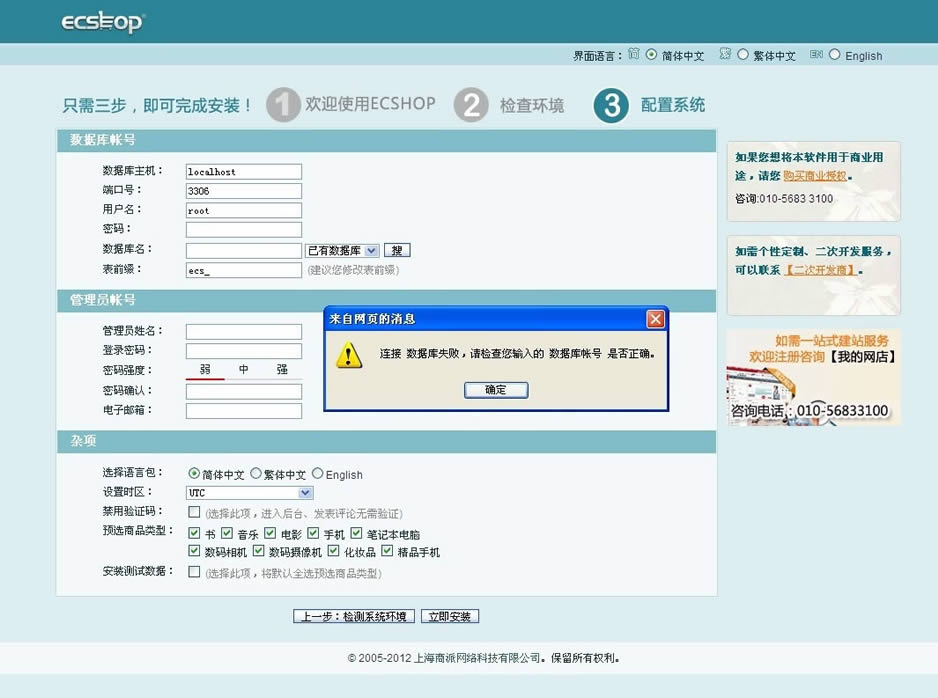This screenshot has height=698, width=938.
Task: Choose English in the 选择语言包 row
Action: pos(318,474)
